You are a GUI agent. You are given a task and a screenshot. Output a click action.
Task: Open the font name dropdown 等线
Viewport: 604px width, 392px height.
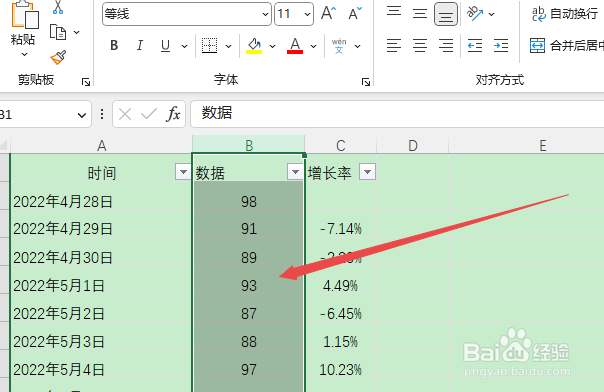click(265, 15)
